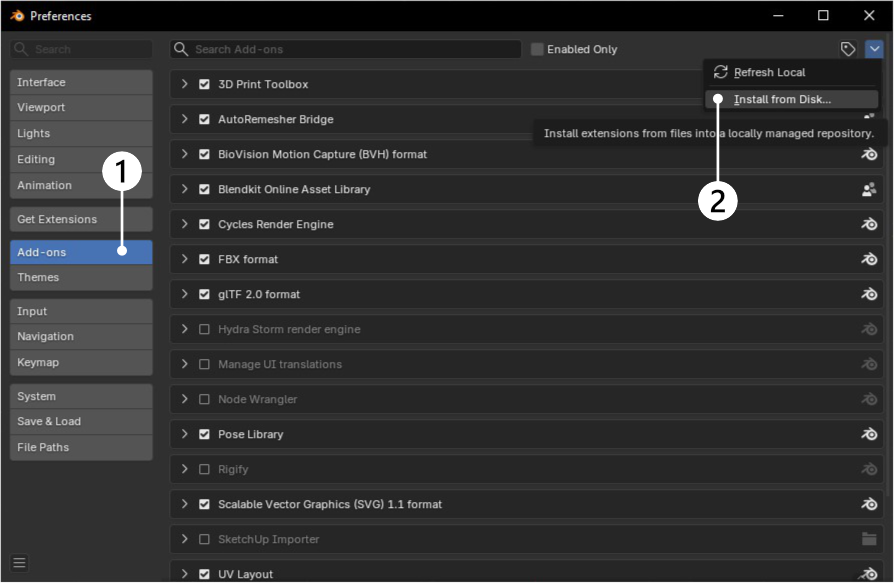The height and width of the screenshot is (583, 894).
Task: Focus the Search Add-ons field
Action: pos(346,49)
